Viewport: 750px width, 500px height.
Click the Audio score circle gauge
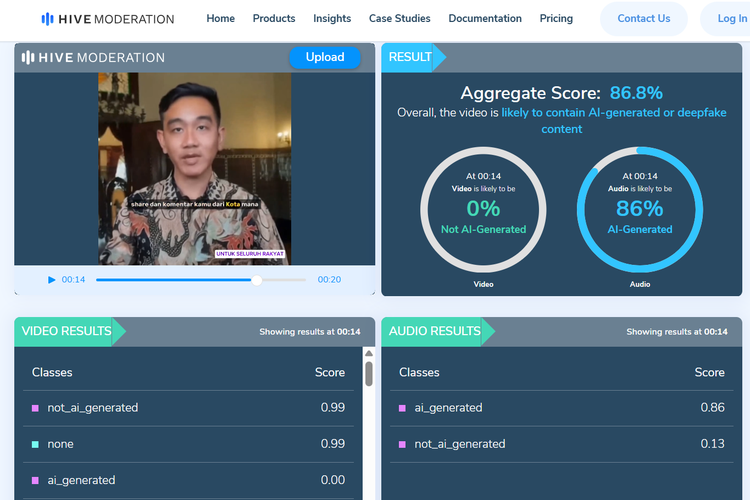(640, 209)
